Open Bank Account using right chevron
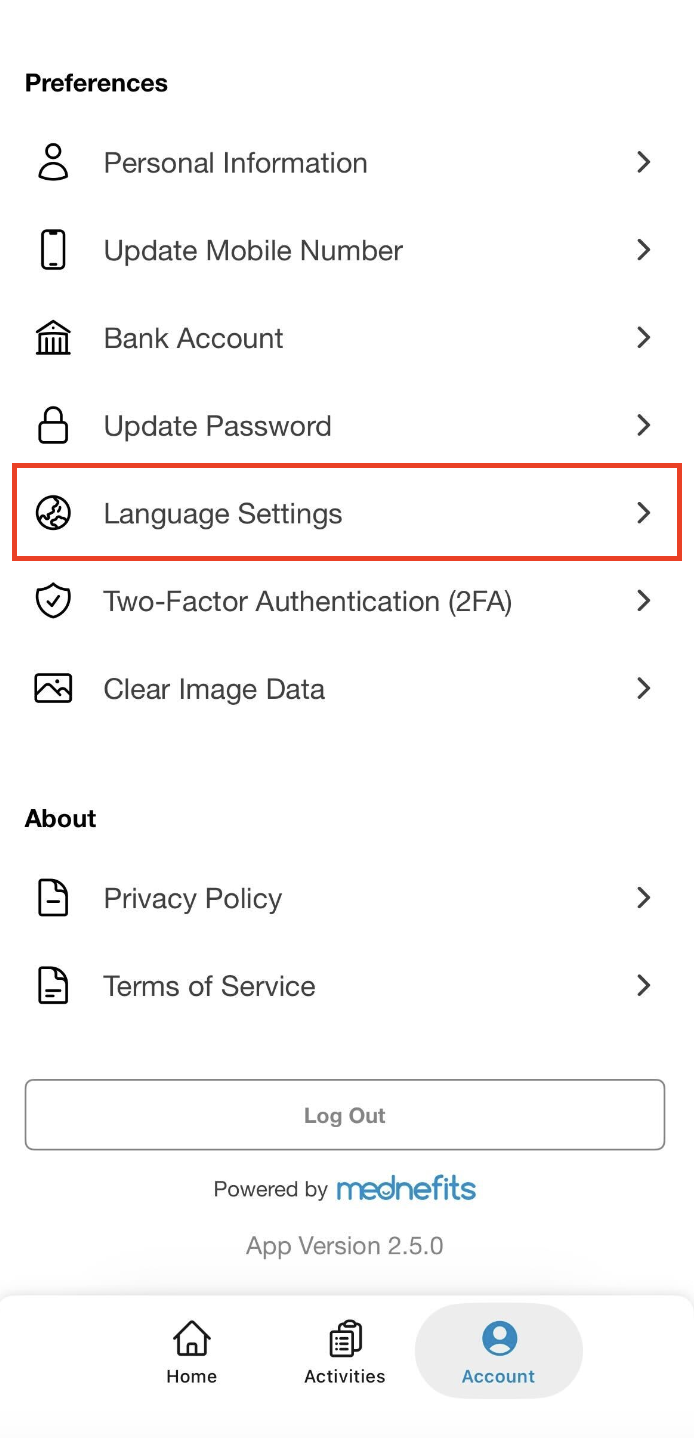This screenshot has width=694, height=1438. 644,338
